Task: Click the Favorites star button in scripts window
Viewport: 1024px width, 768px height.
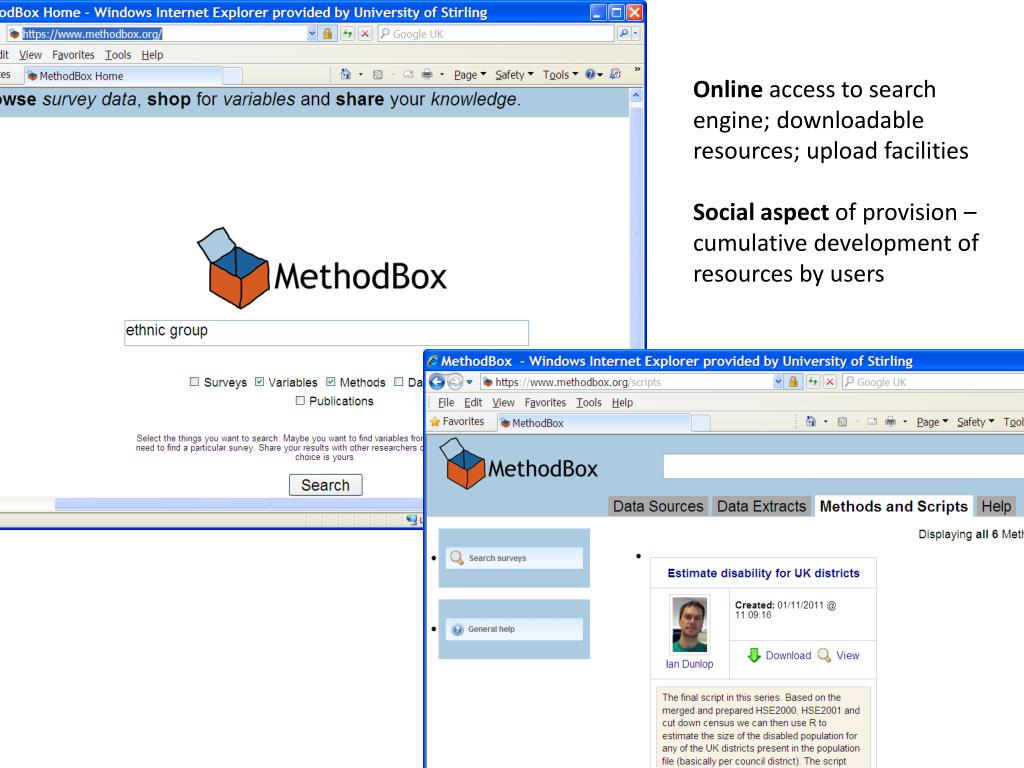Action: pyautogui.click(x=457, y=422)
